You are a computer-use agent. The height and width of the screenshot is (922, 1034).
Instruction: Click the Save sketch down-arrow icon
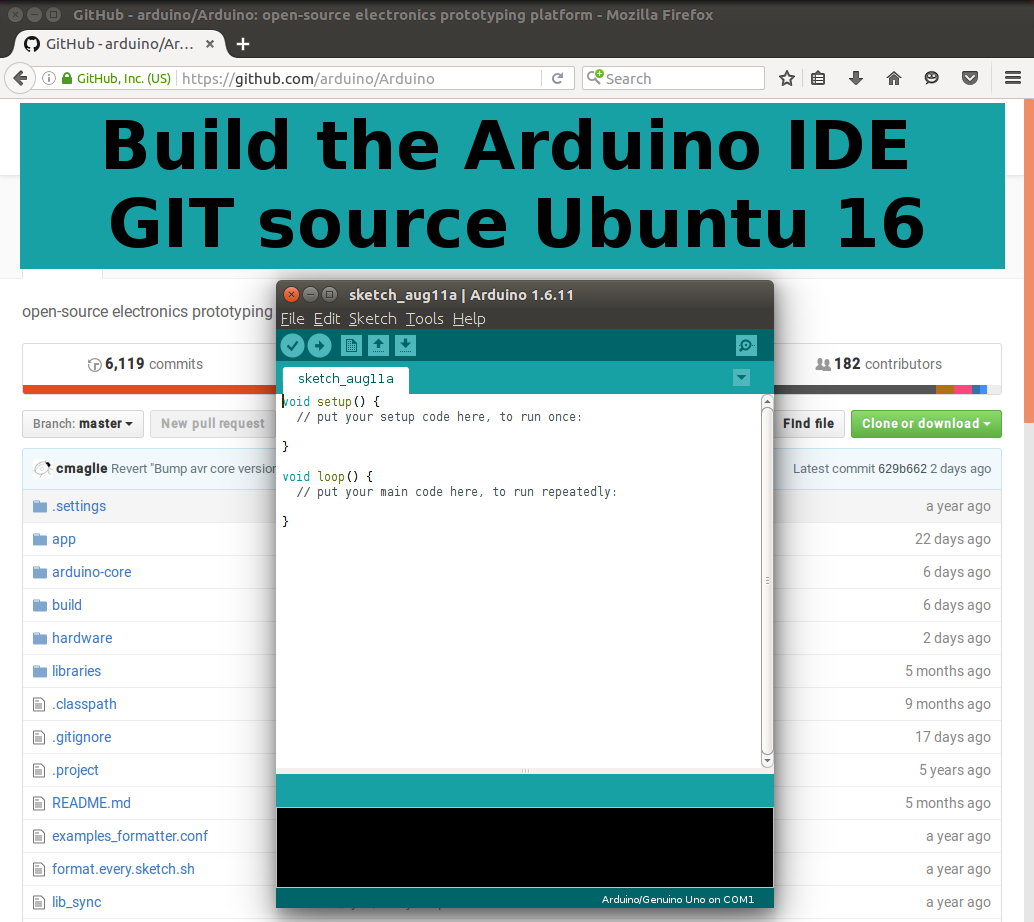[406, 345]
